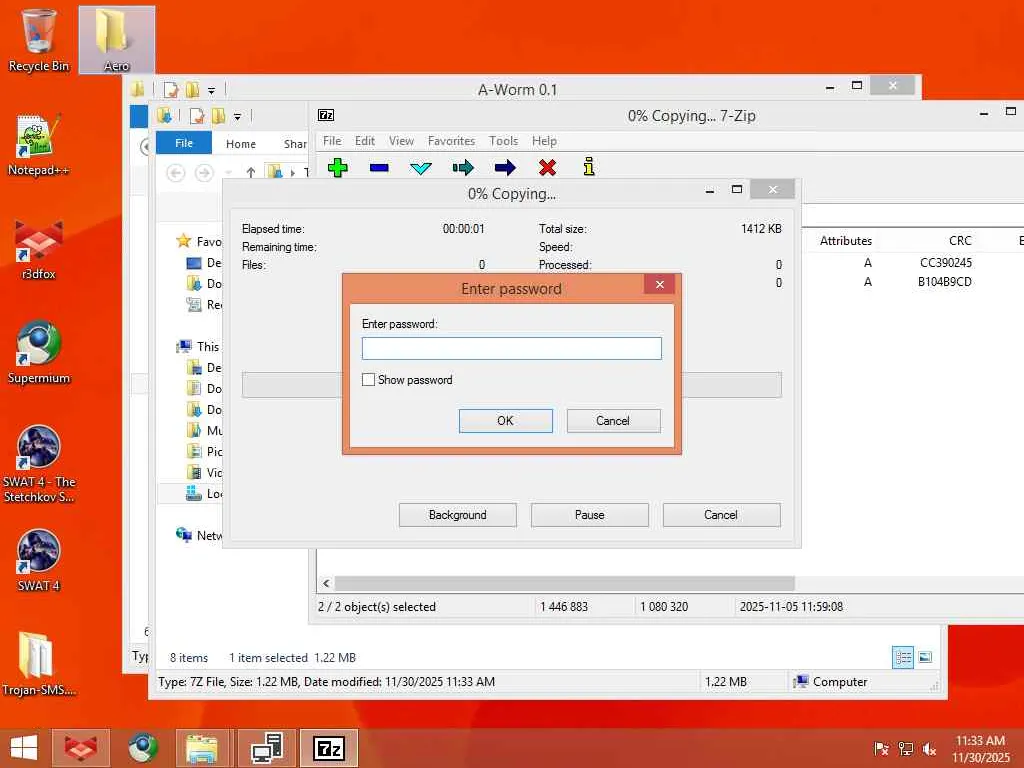Select SWAT 4 - The Stetchkov shortcut

coord(39,464)
